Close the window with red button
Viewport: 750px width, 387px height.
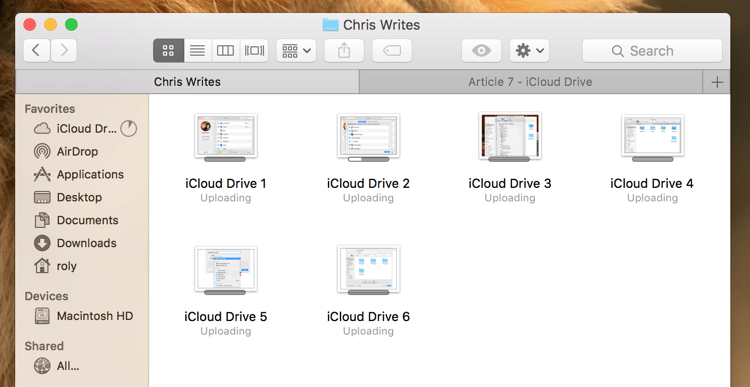pyautogui.click(x=30, y=24)
